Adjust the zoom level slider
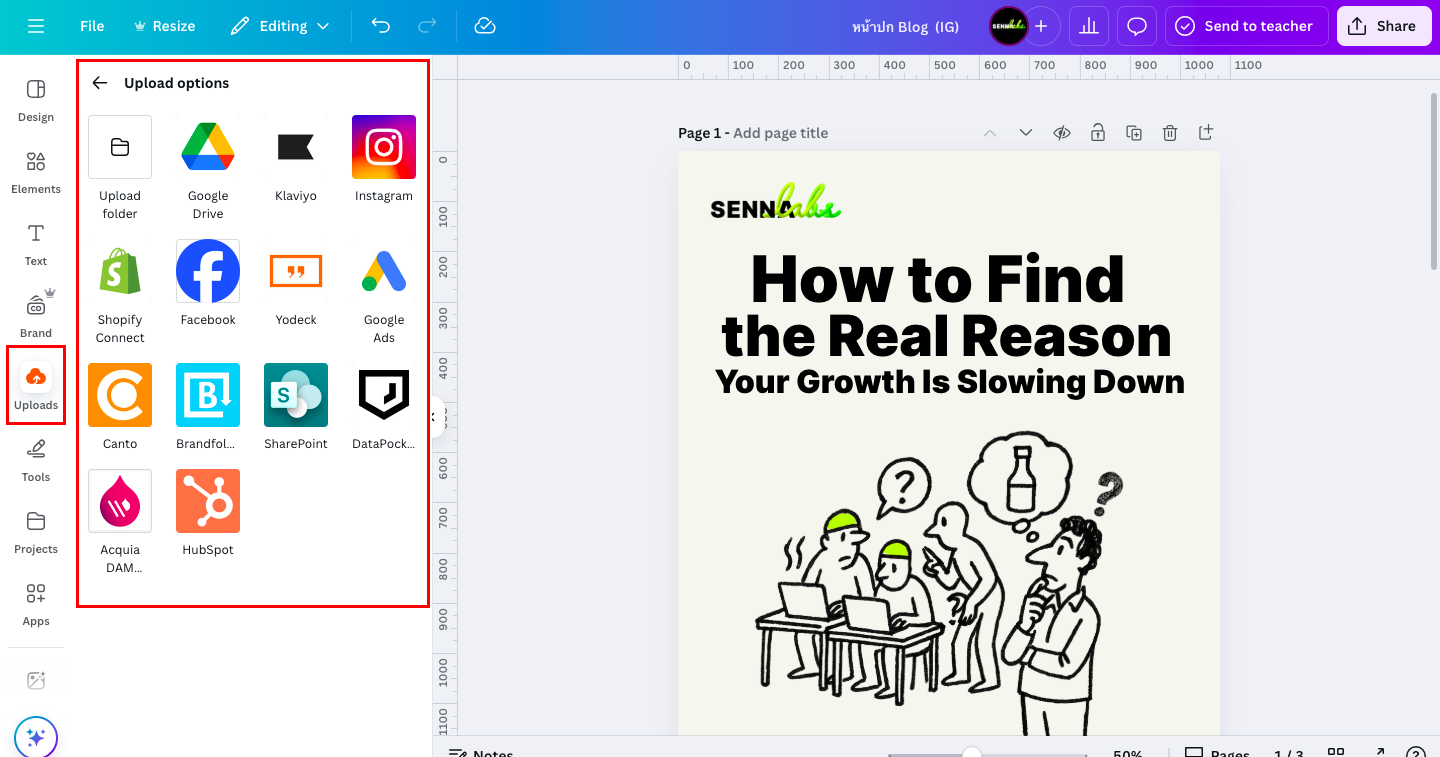This screenshot has height=757, width=1440. [971, 753]
